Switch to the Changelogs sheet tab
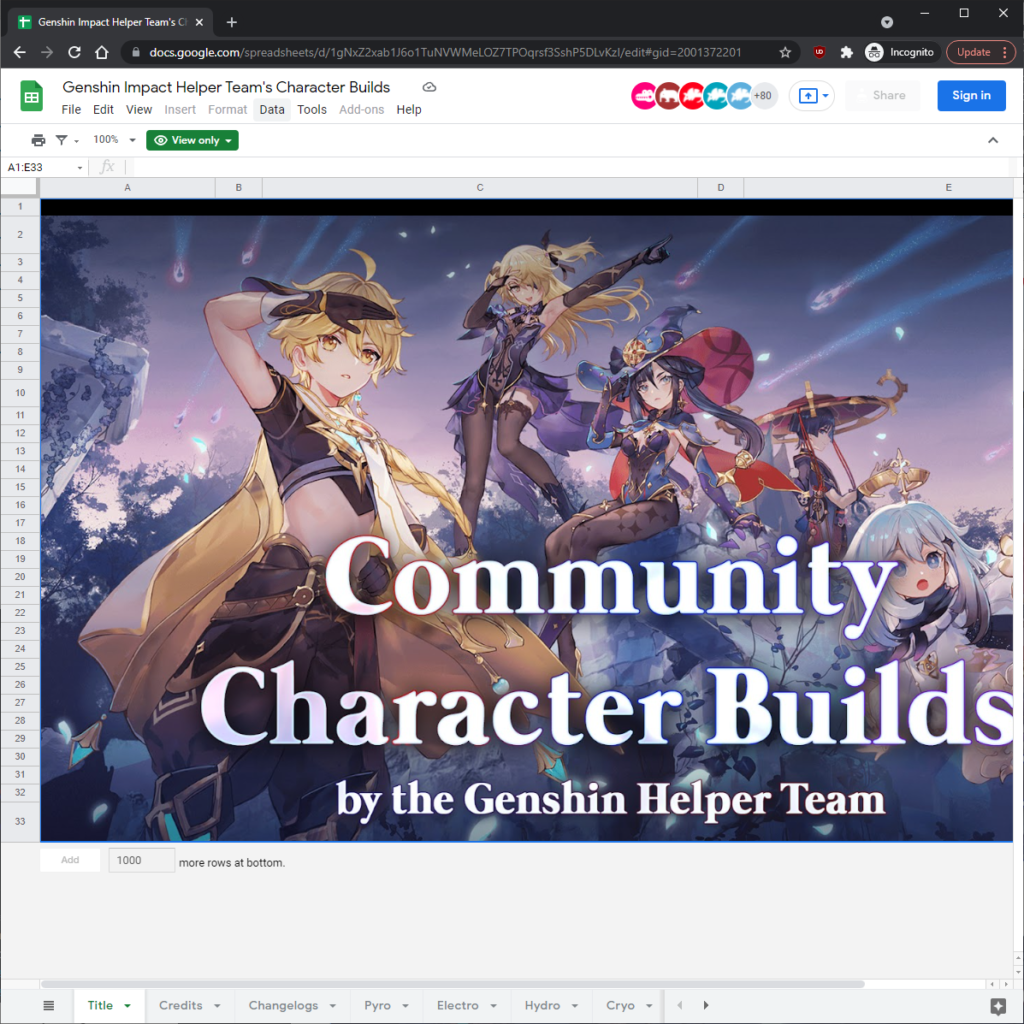 pyautogui.click(x=282, y=1005)
